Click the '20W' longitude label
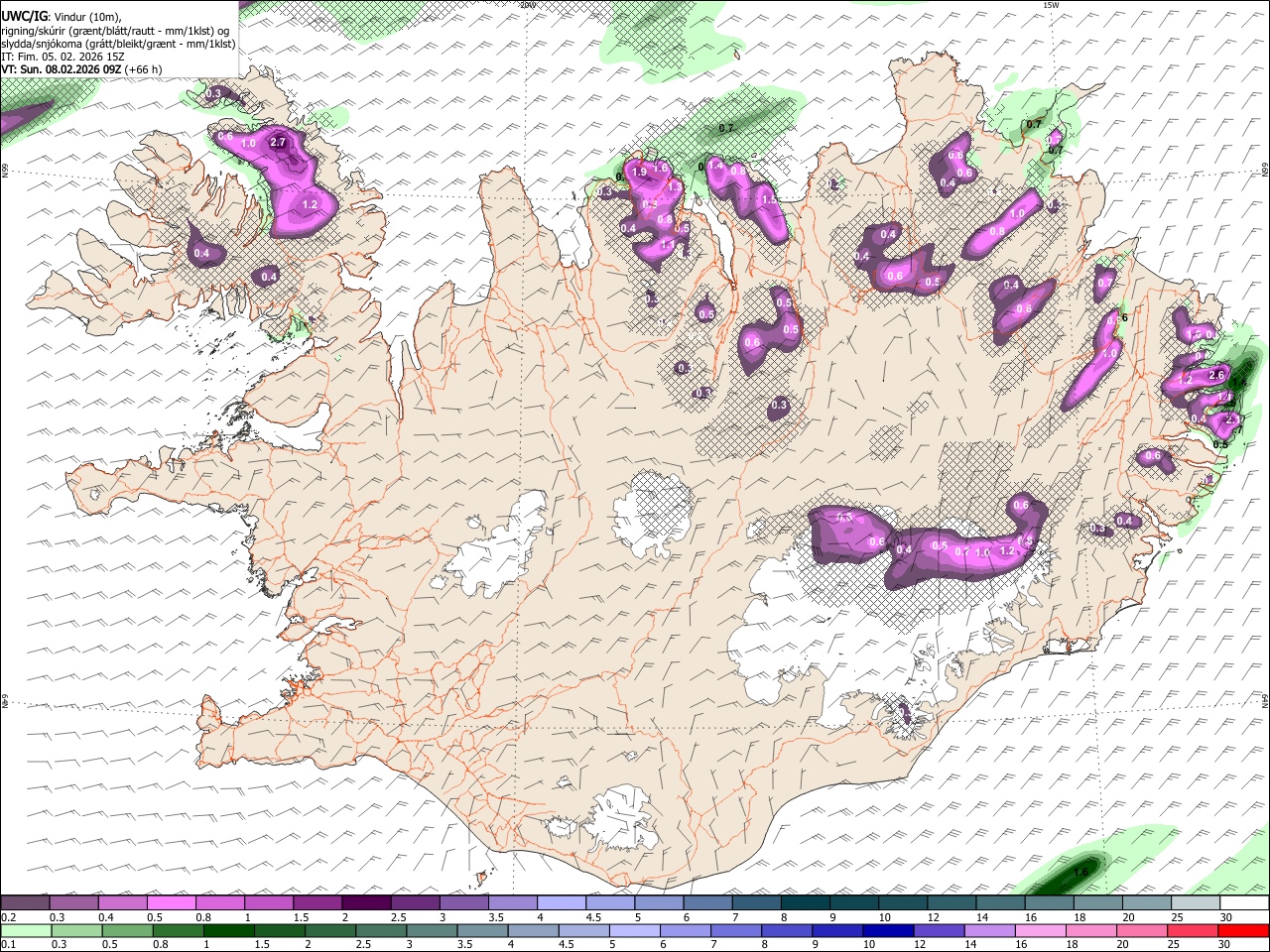This screenshot has height=952, width=1270. click(x=527, y=5)
